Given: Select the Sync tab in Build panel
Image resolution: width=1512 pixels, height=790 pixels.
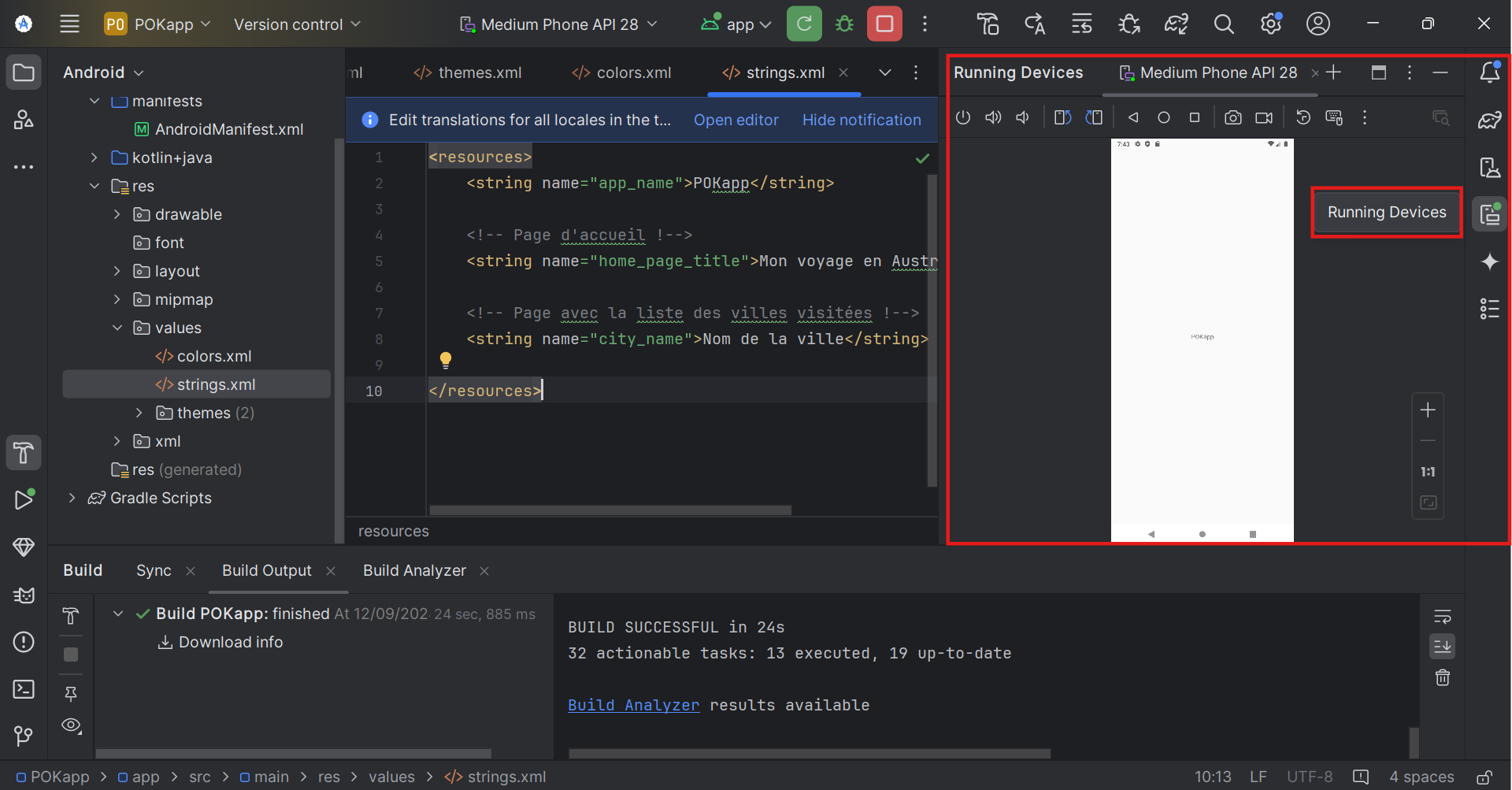Looking at the screenshot, I should (154, 570).
